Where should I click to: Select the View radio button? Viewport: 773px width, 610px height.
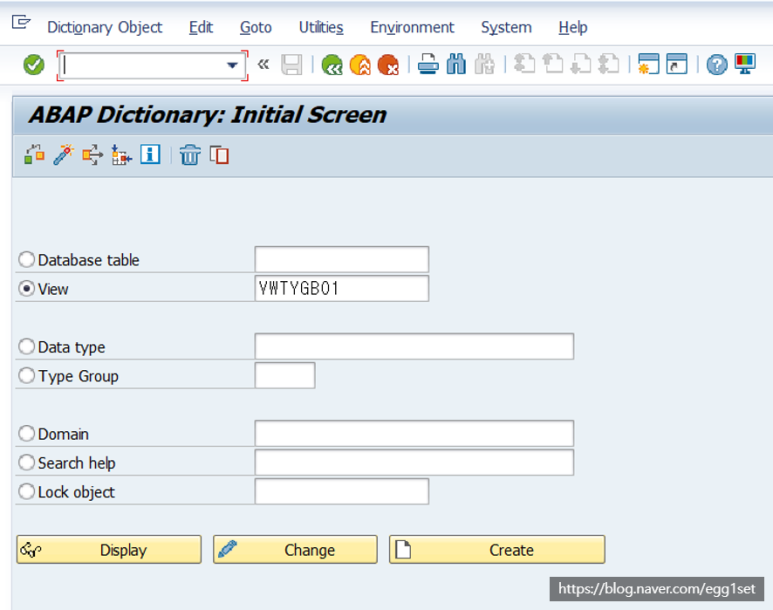[x=26, y=288]
